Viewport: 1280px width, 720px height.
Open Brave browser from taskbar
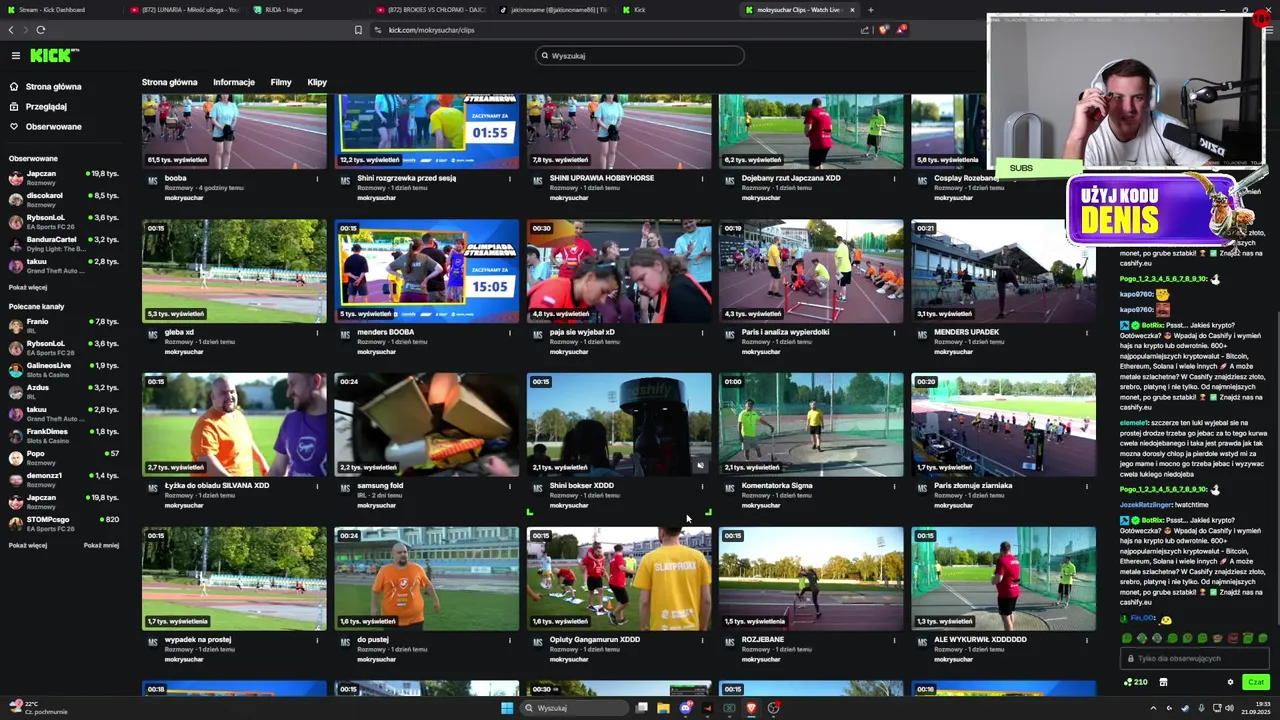click(x=751, y=708)
